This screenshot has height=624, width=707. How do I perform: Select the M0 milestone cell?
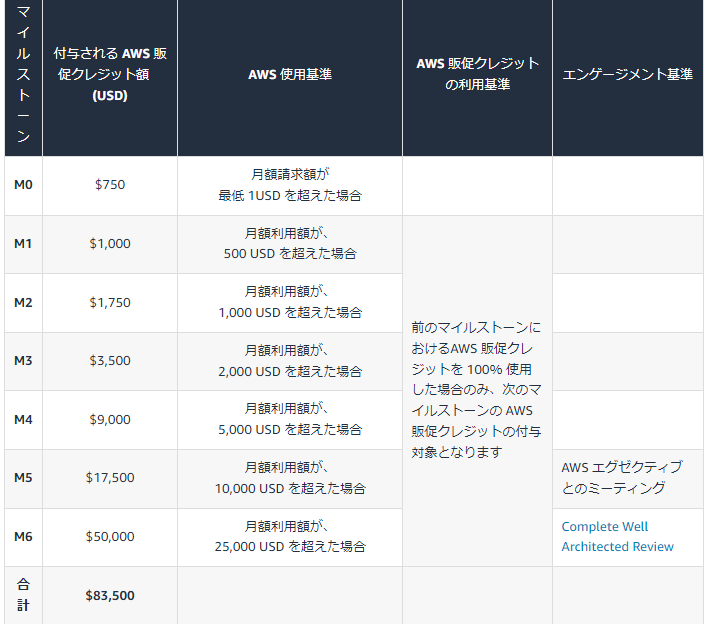[23, 185]
